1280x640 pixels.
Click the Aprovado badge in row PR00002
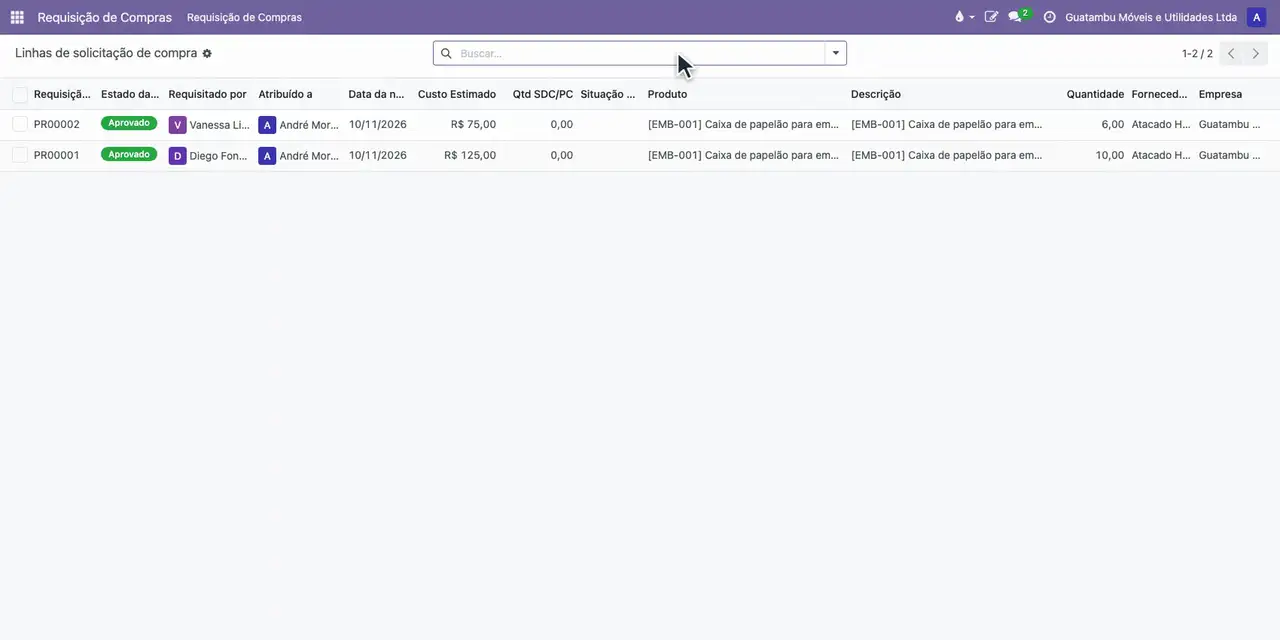click(x=129, y=123)
